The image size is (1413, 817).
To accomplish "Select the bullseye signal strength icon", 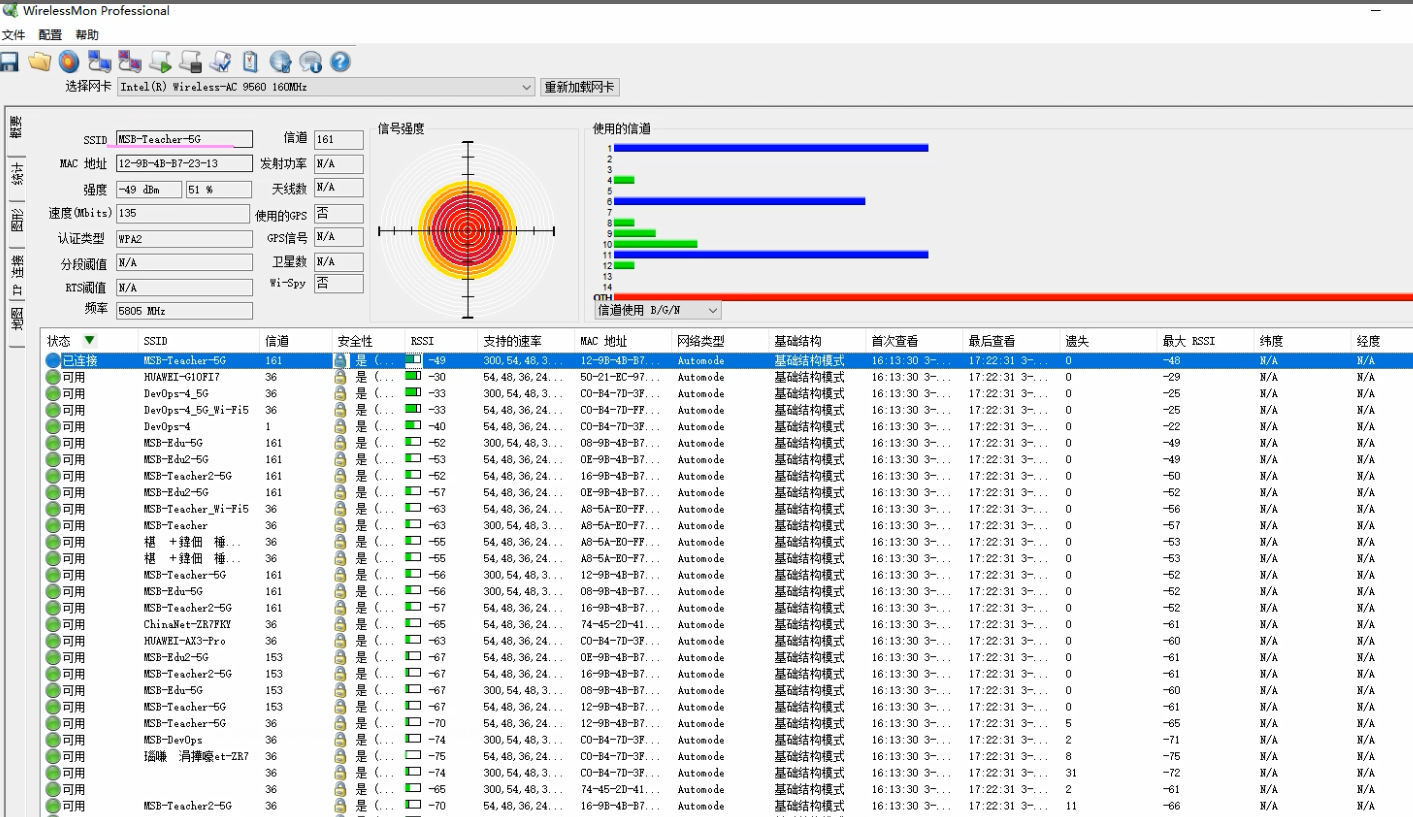I will pyautogui.click(x=68, y=61).
